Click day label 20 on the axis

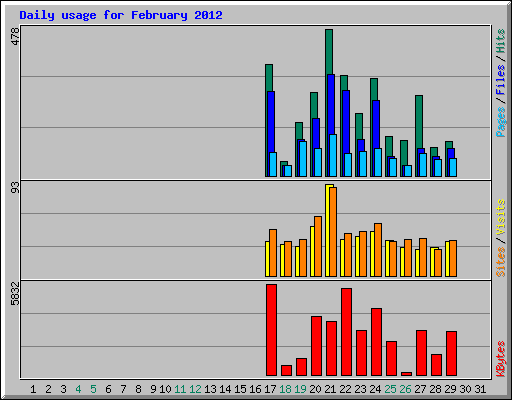[x=315, y=389]
